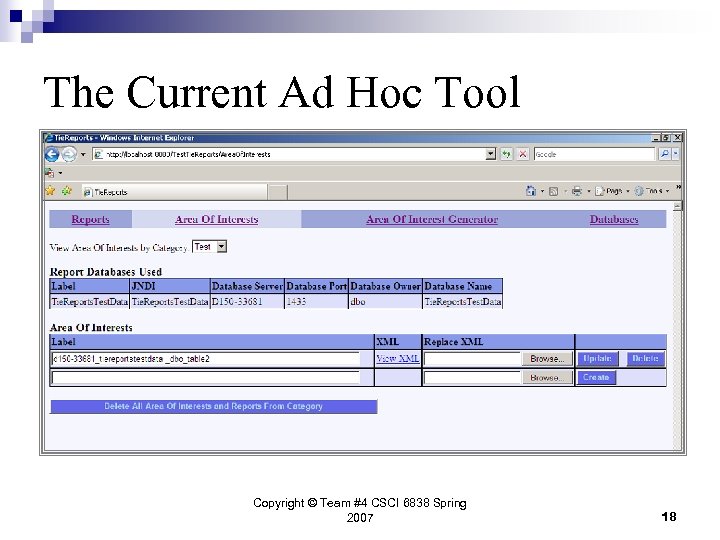This screenshot has width=720, height=540.
Task: Open the Print options dropdown arrow
Action: [x=589, y=191]
